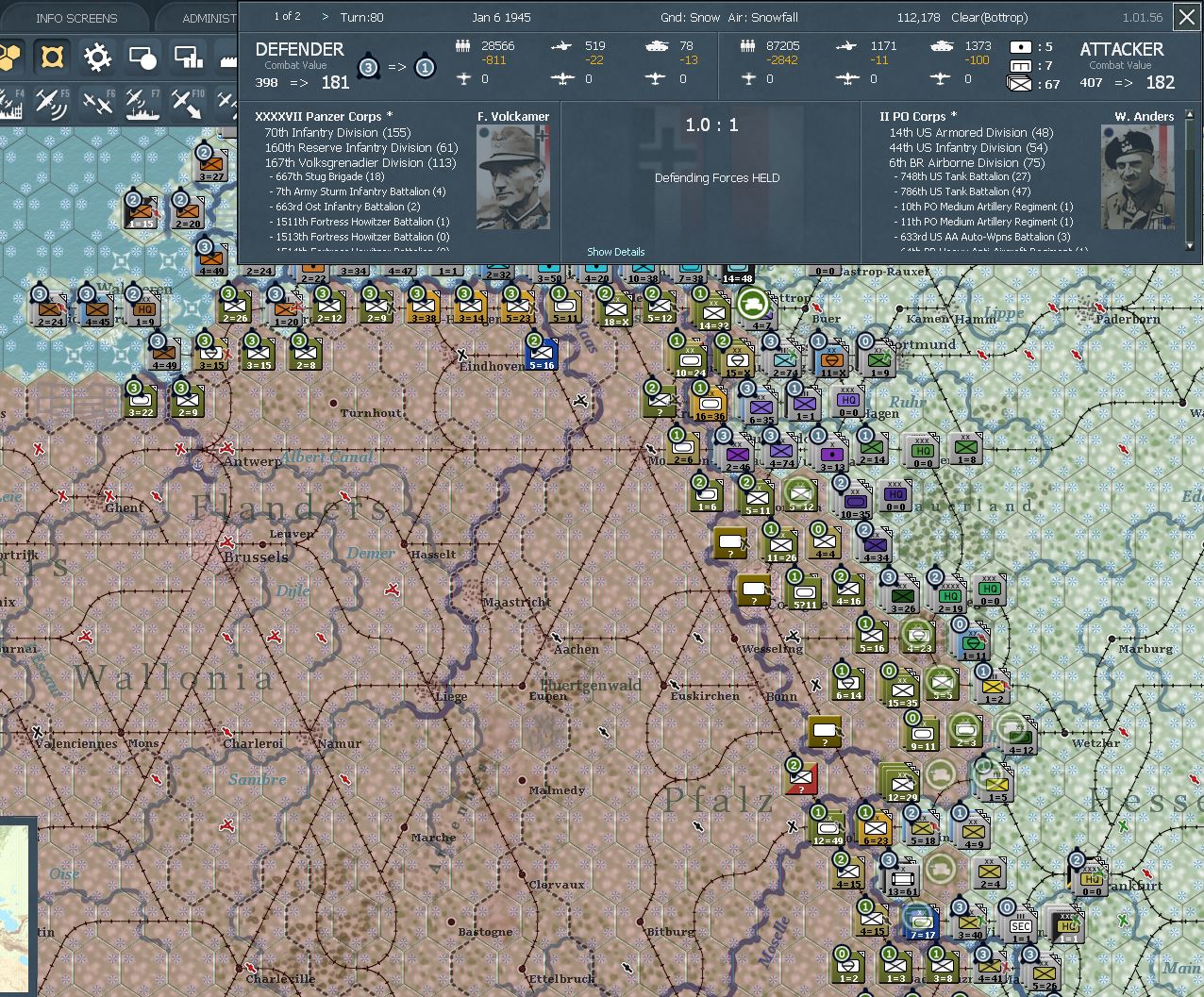
Task: Select unit counter labeled 9=11
Action: [923, 734]
